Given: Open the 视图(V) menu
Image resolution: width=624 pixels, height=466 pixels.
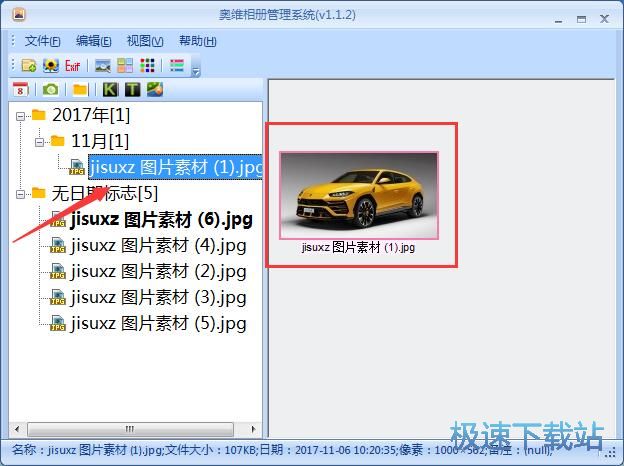Looking at the screenshot, I should click(x=144, y=41).
